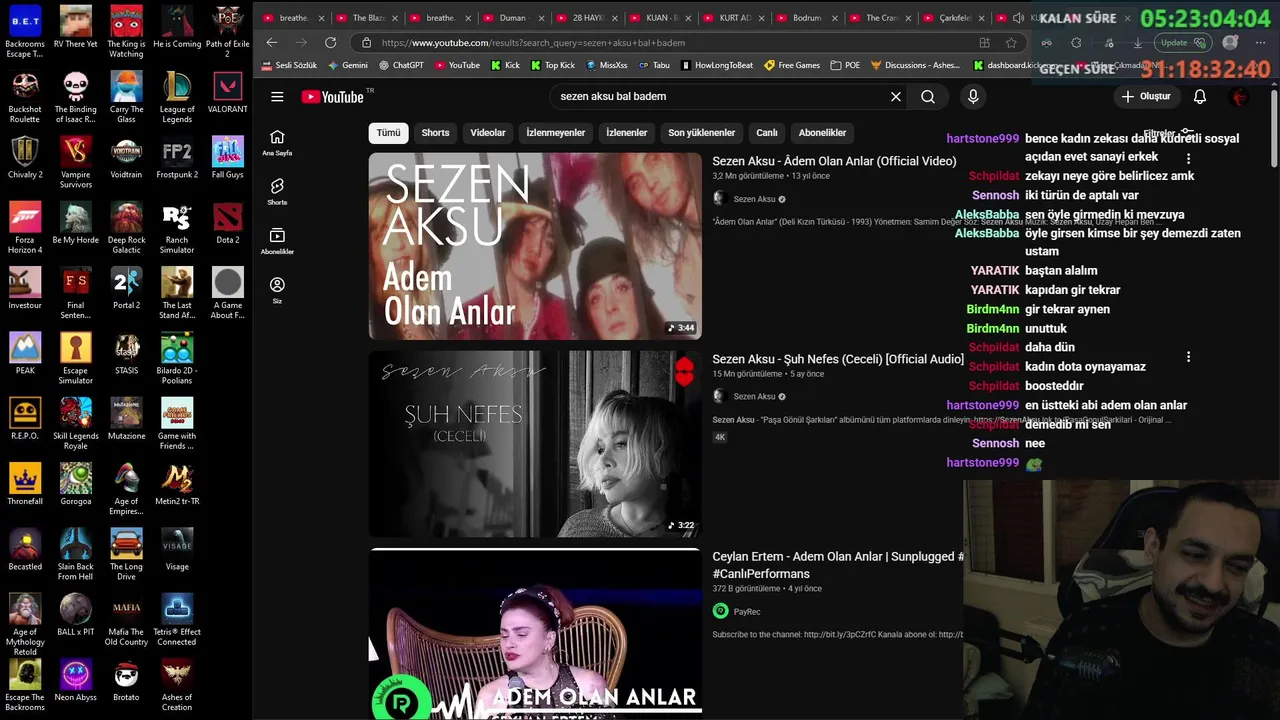Open YouTube notifications bell
1280x720 pixels.
tap(1200, 97)
